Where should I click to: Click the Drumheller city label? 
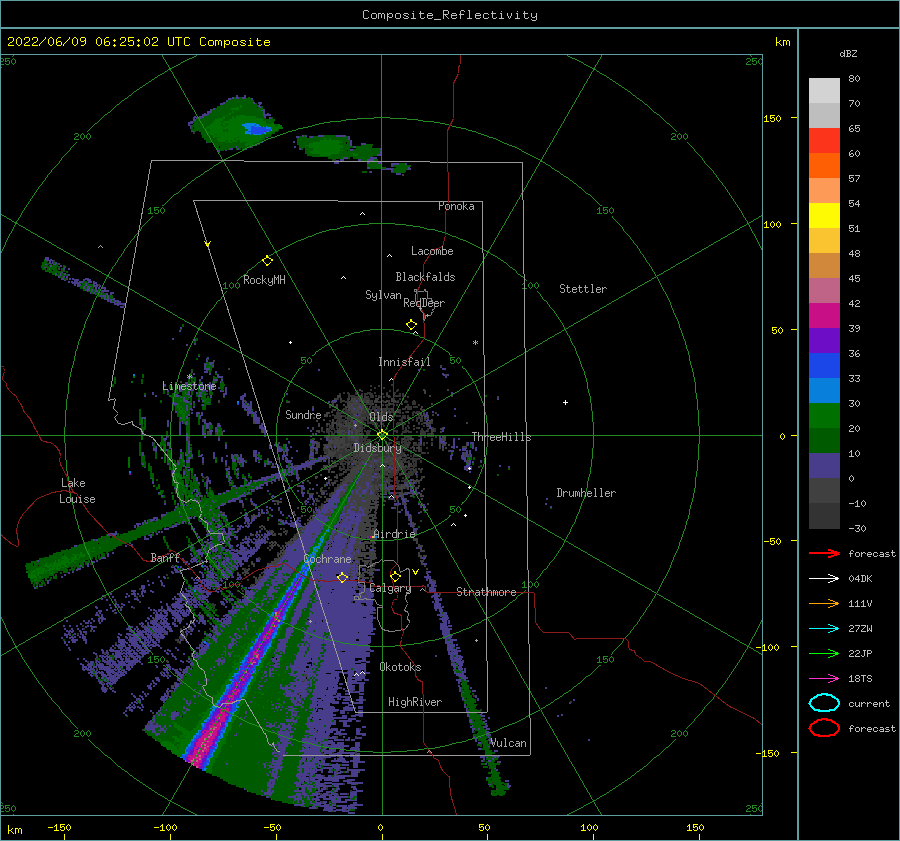pos(585,493)
